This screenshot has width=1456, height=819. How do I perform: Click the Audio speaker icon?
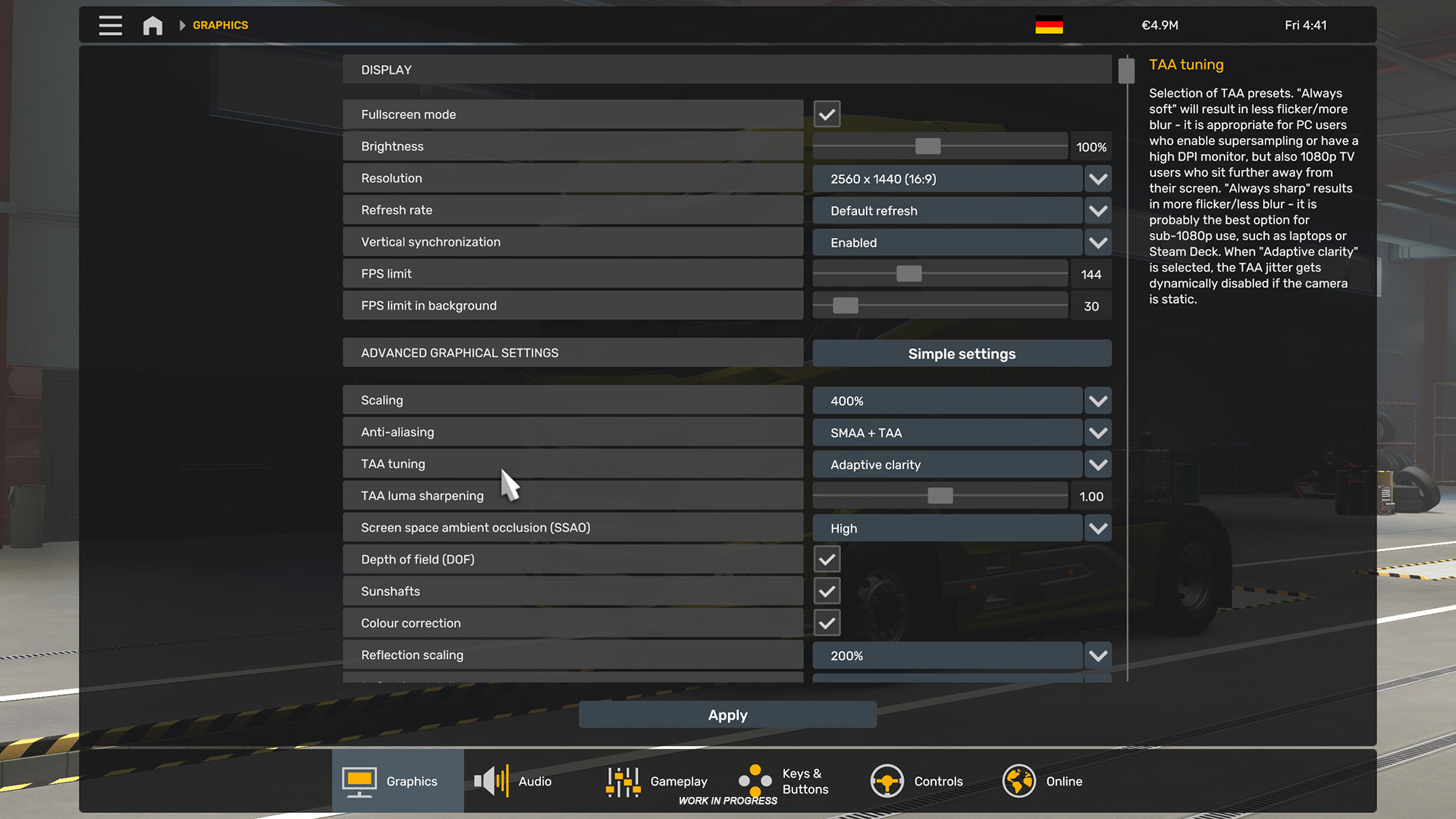(491, 781)
